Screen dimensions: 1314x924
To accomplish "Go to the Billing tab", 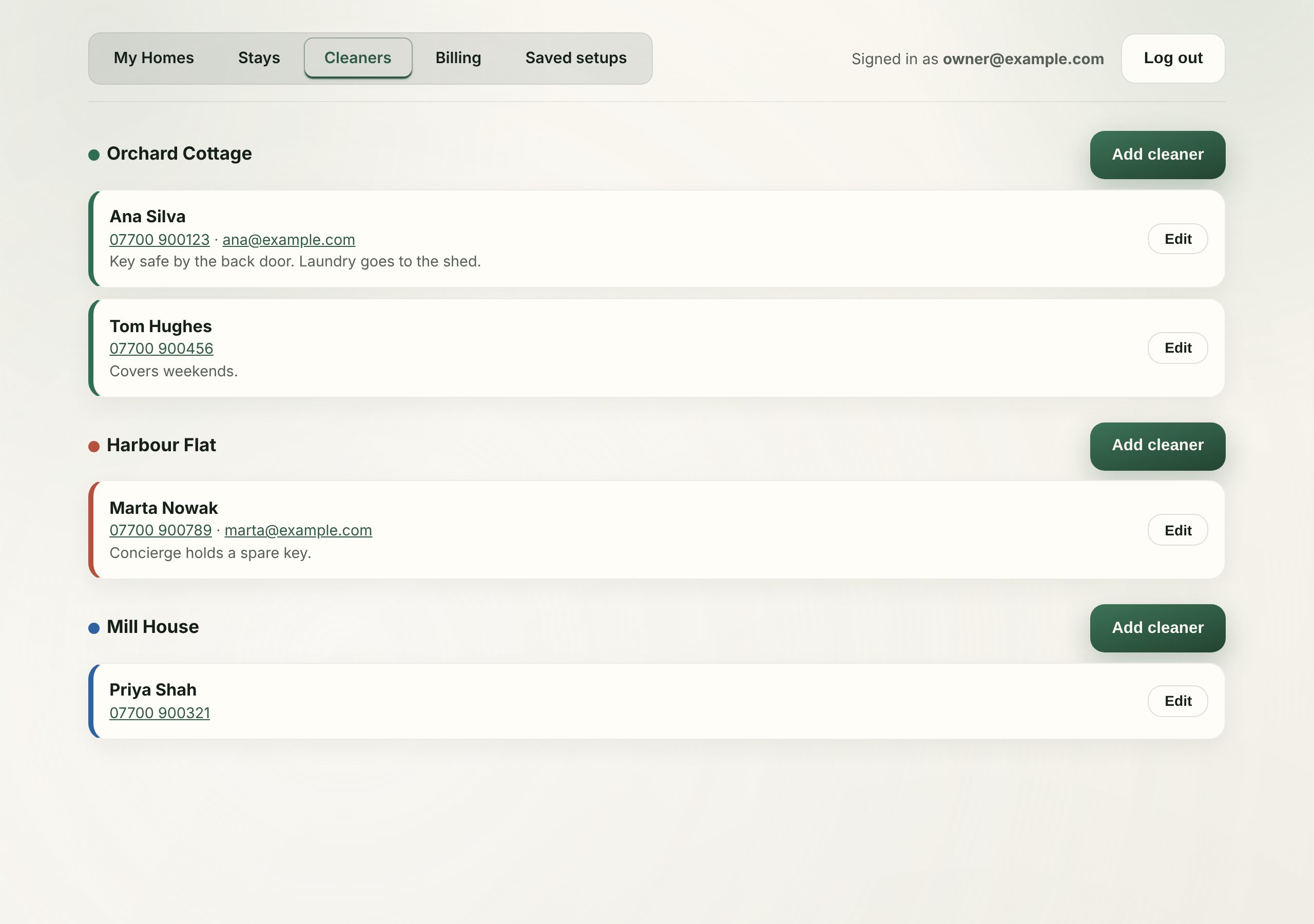I will pyautogui.click(x=458, y=58).
